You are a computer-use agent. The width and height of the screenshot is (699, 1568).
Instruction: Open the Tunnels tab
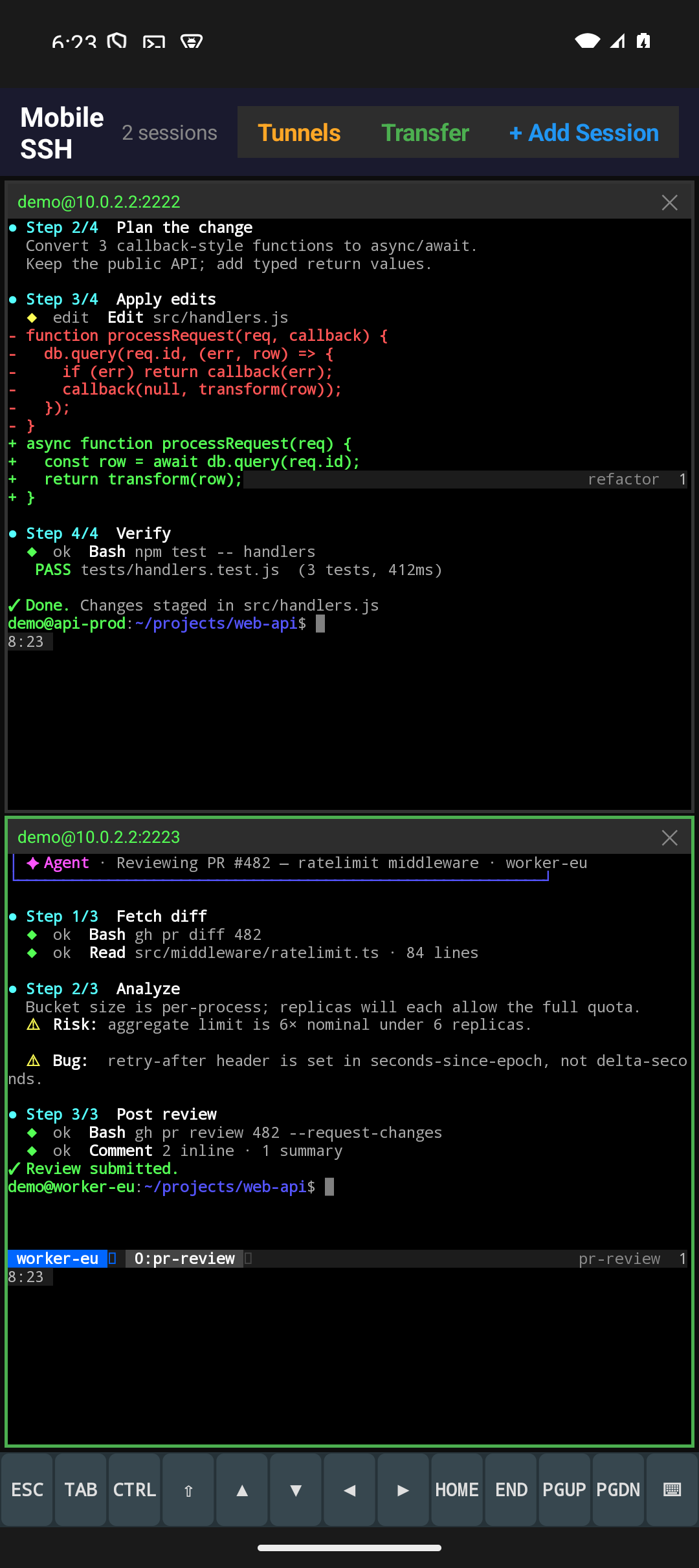(x=299, y=133)
